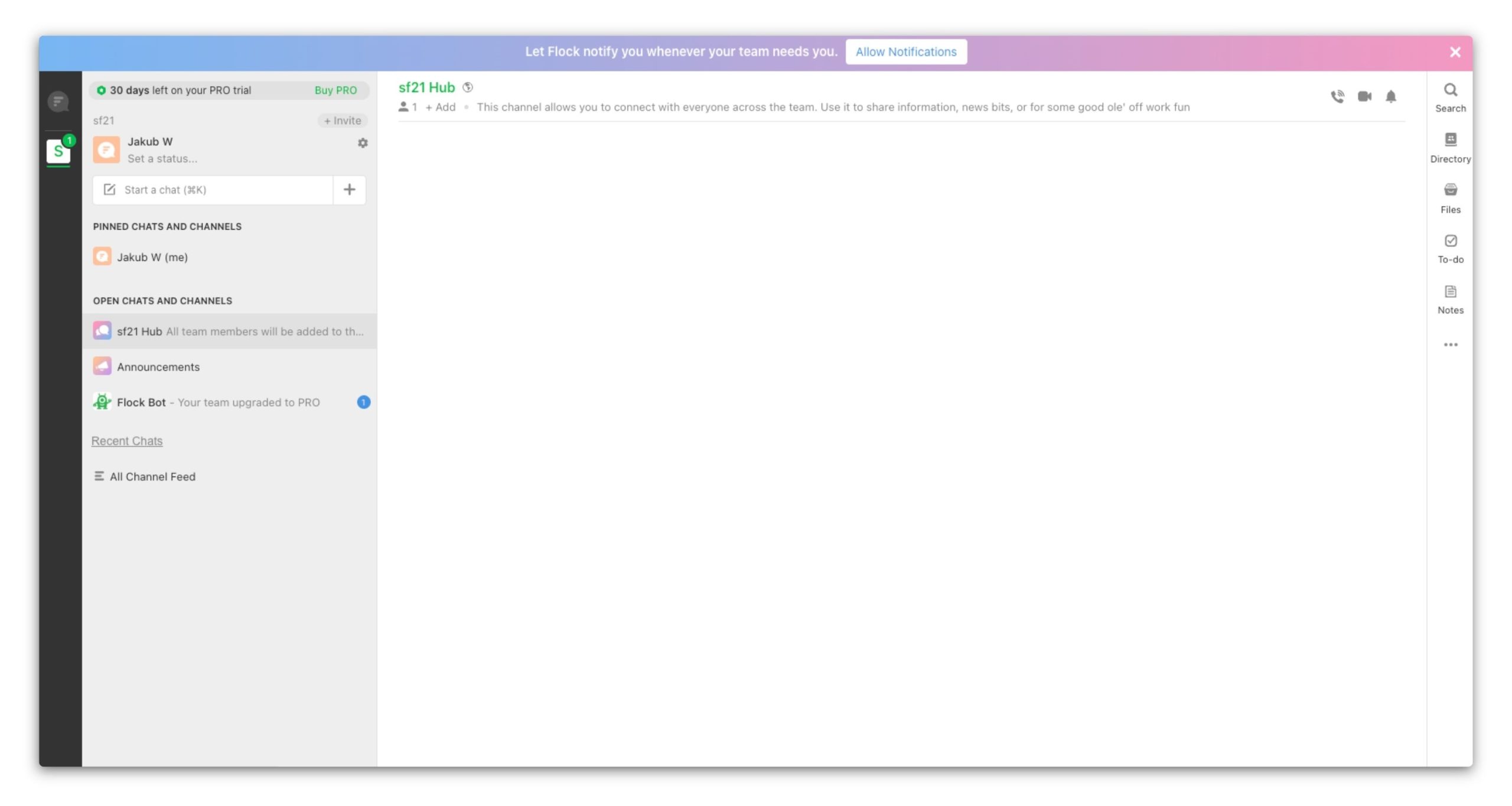
Task: Show more apps via ellipsis icon
Action: coord(1450,345)
